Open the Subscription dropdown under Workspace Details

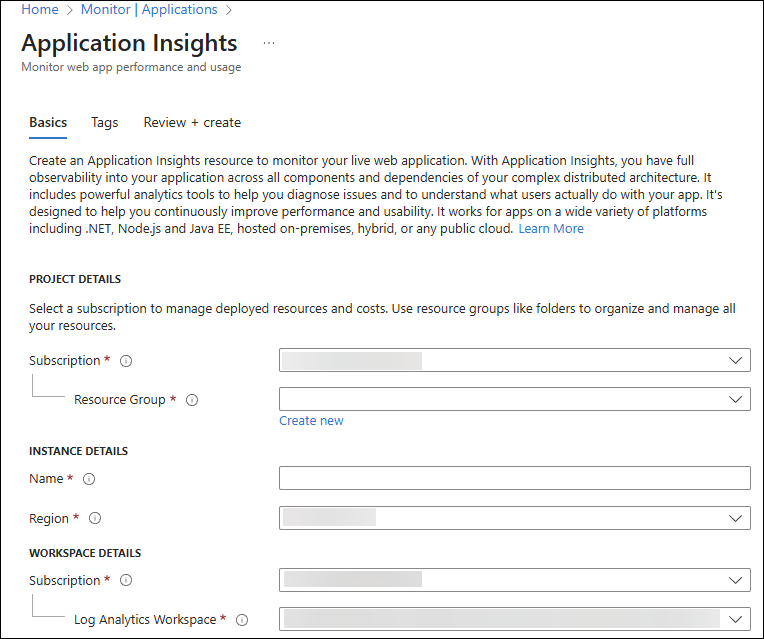[x=515, y=580]
